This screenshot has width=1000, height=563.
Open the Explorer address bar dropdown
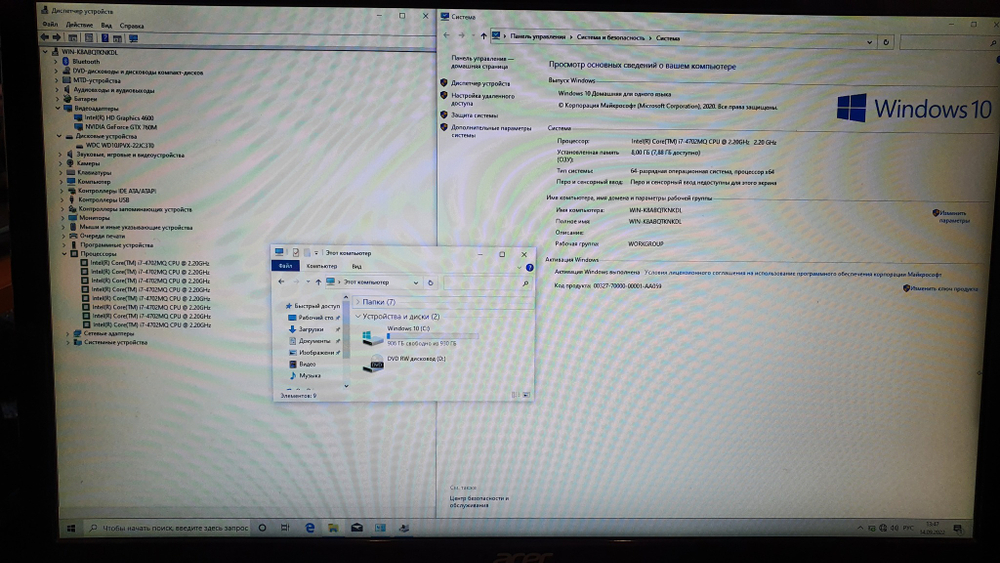(416, 282)
